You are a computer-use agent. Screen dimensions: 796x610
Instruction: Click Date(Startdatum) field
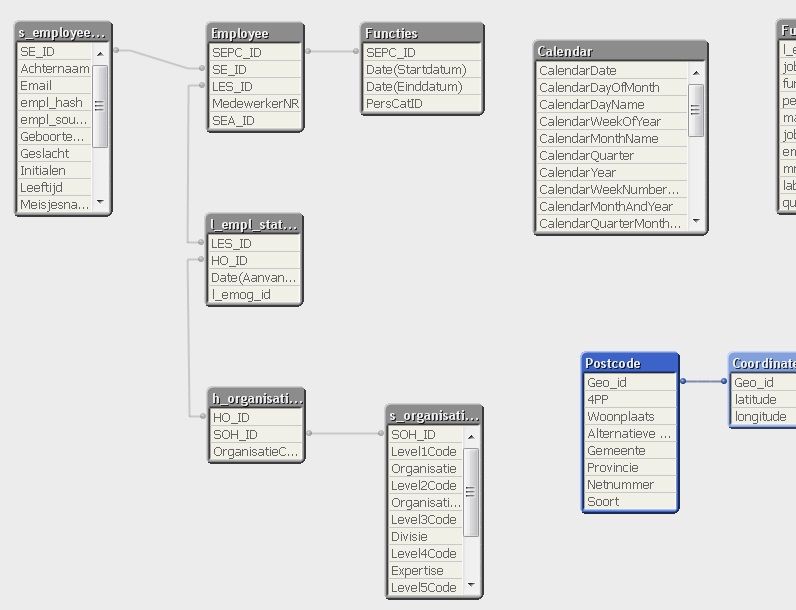pyautogui.click(x=422, y=70)
